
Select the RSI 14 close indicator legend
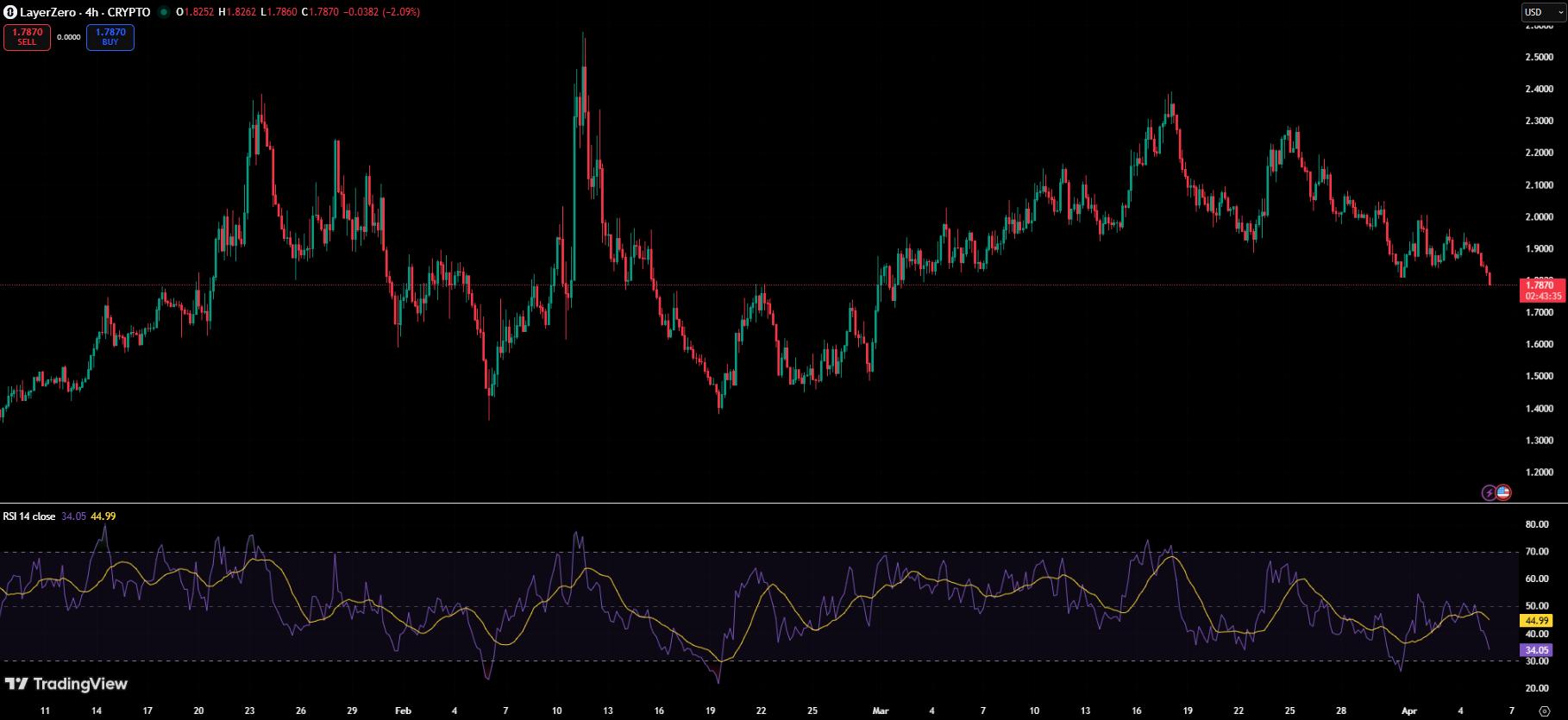point(29,517)
